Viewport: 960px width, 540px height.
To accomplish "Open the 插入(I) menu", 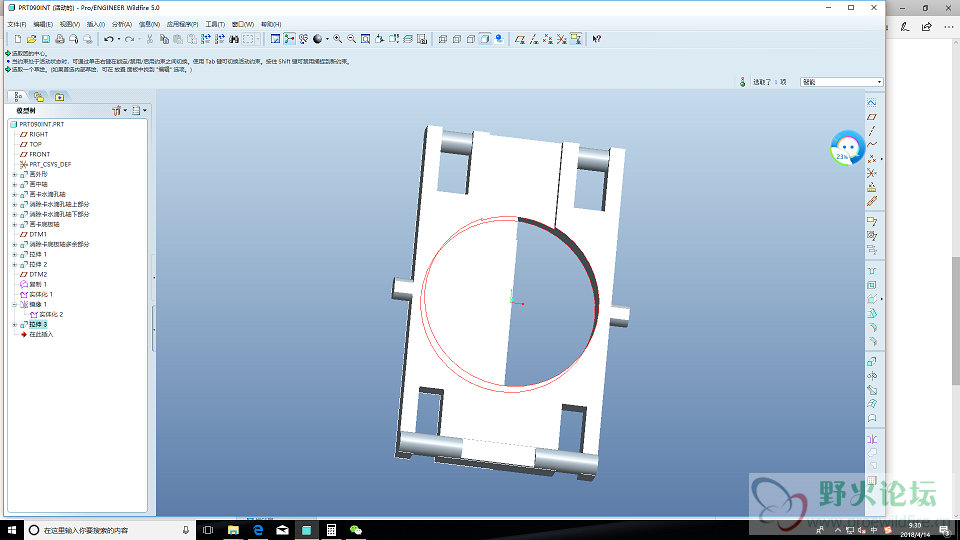I will [x=96, y=24].
